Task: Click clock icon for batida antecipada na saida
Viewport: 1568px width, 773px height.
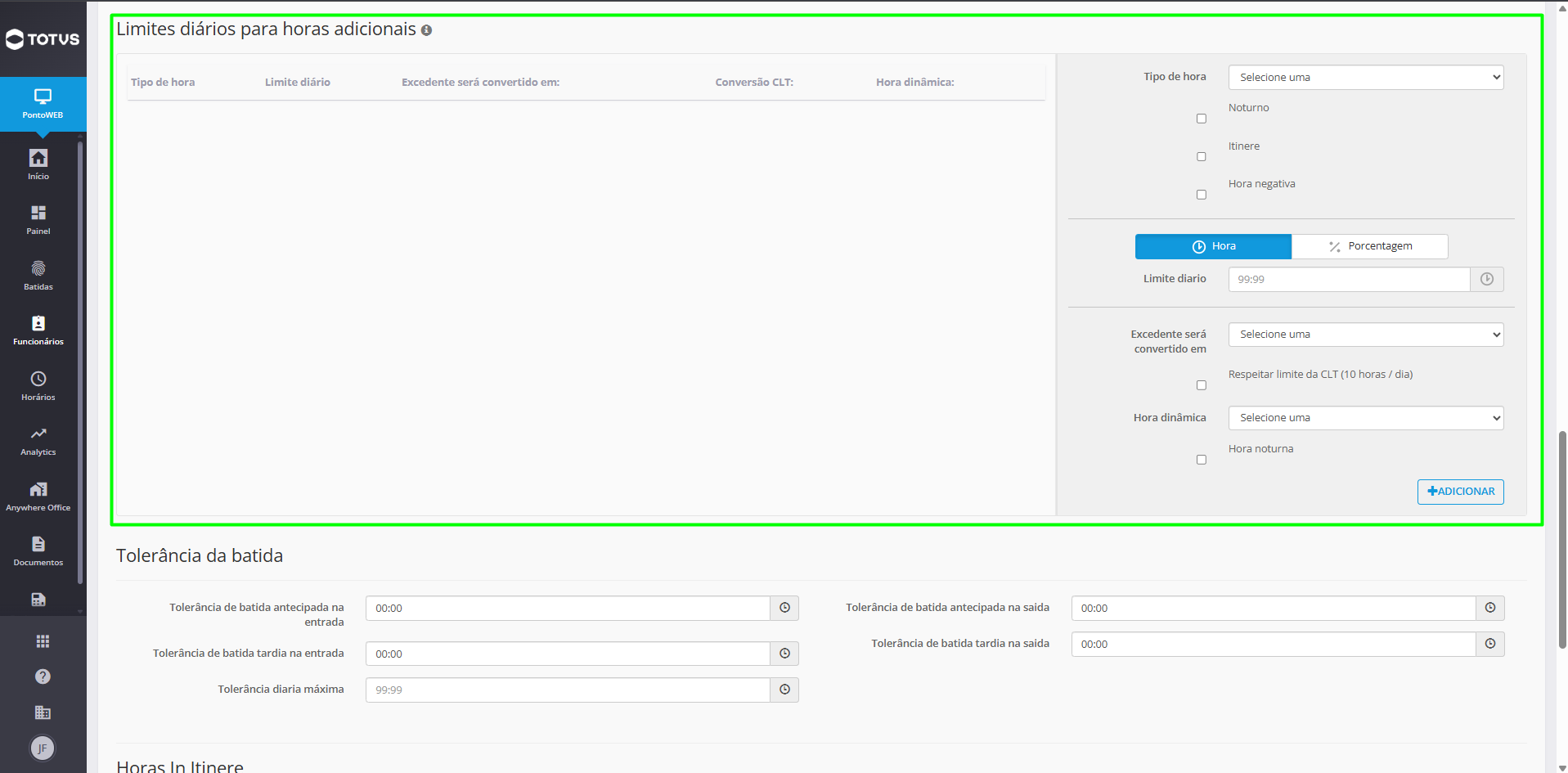Action: click(x=1490, y=608)
